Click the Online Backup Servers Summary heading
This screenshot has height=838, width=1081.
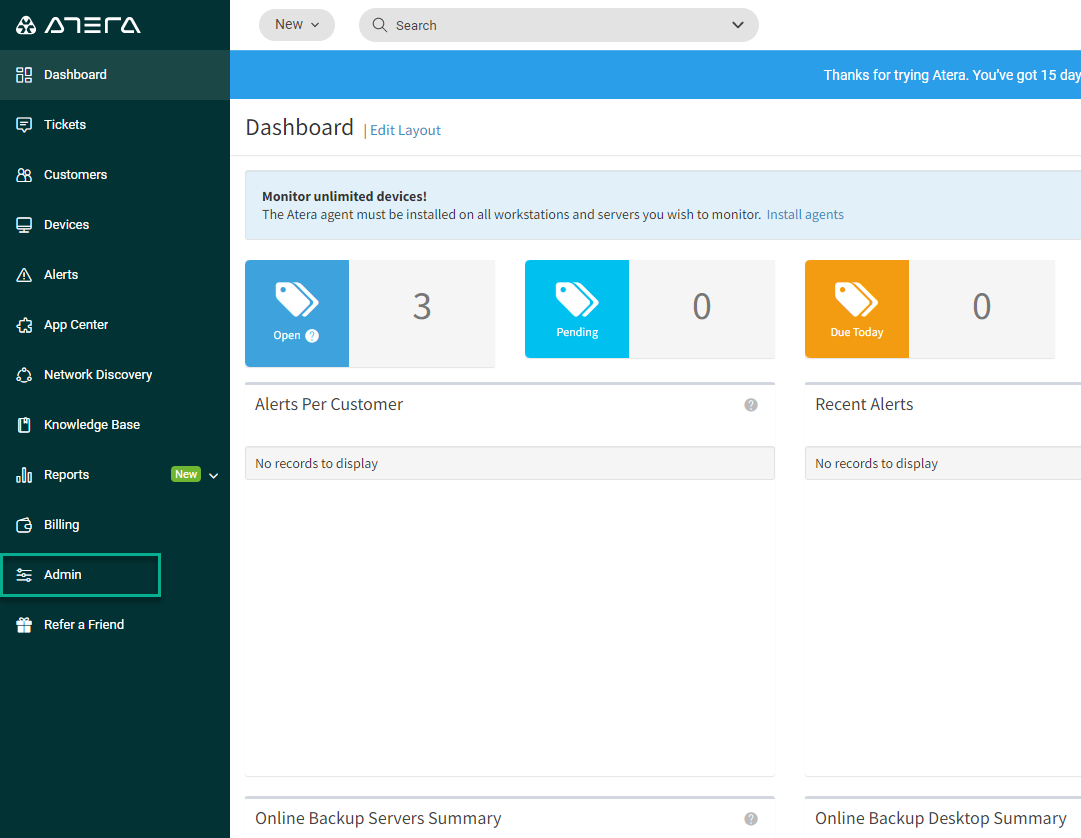tap(378, 818)
